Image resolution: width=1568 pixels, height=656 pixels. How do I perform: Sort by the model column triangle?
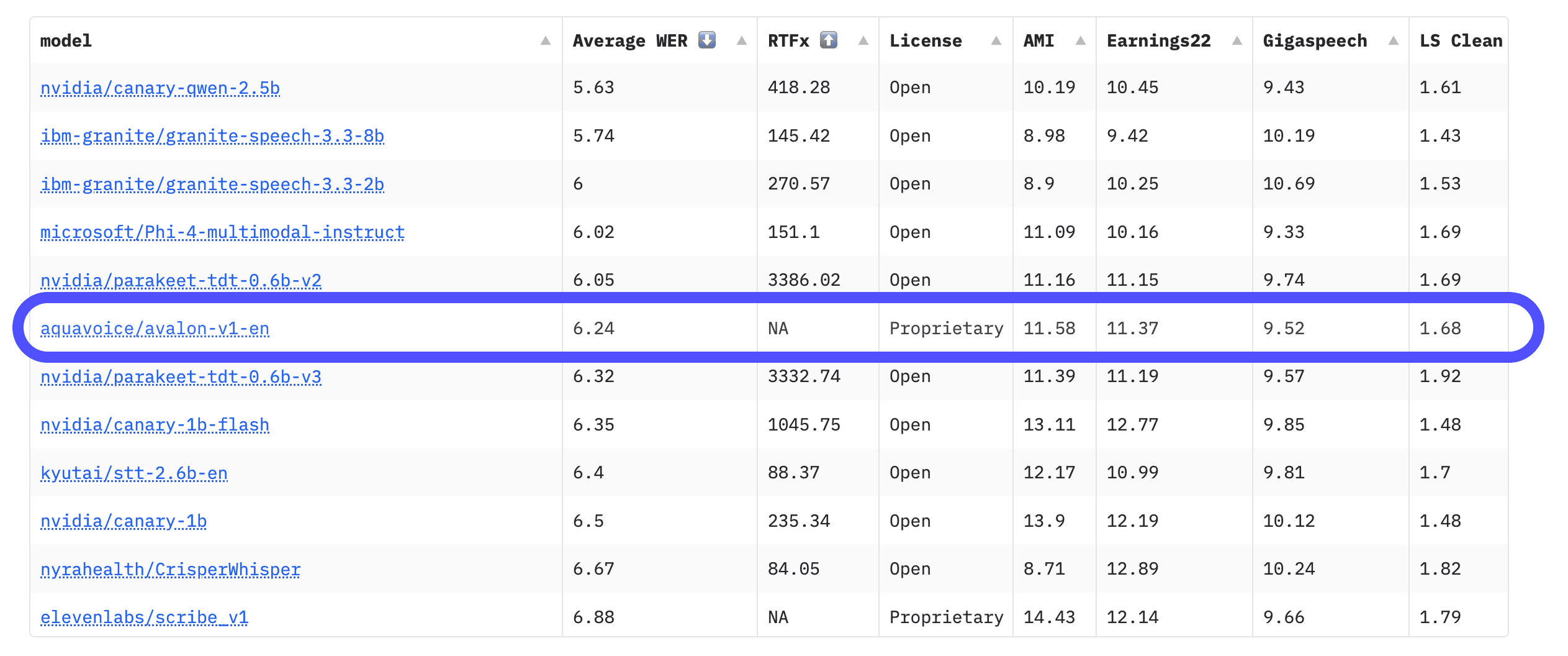[545, 41]
